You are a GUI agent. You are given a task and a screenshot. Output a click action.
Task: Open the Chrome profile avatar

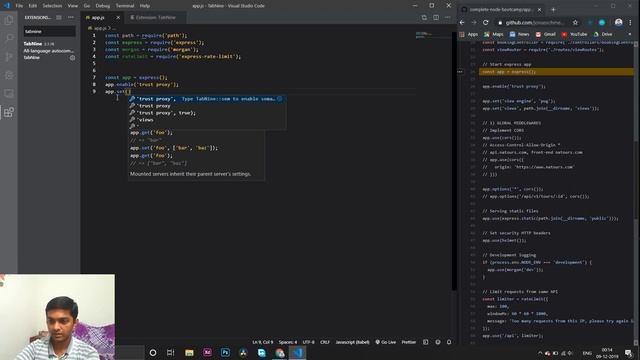coord(619,22)
